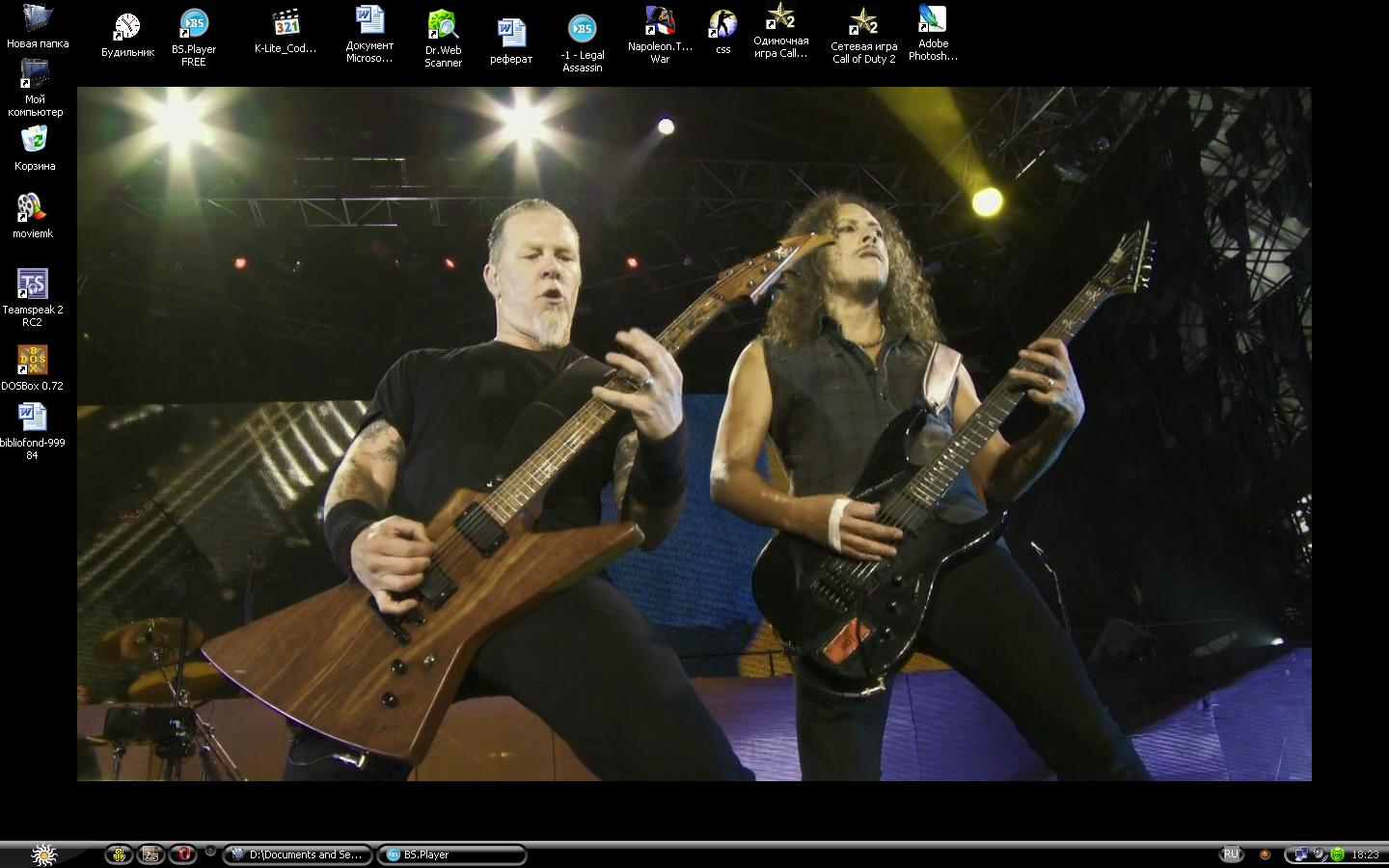Open the Корзина recycle bin
1389x868 pixels.
pos(34,141)
